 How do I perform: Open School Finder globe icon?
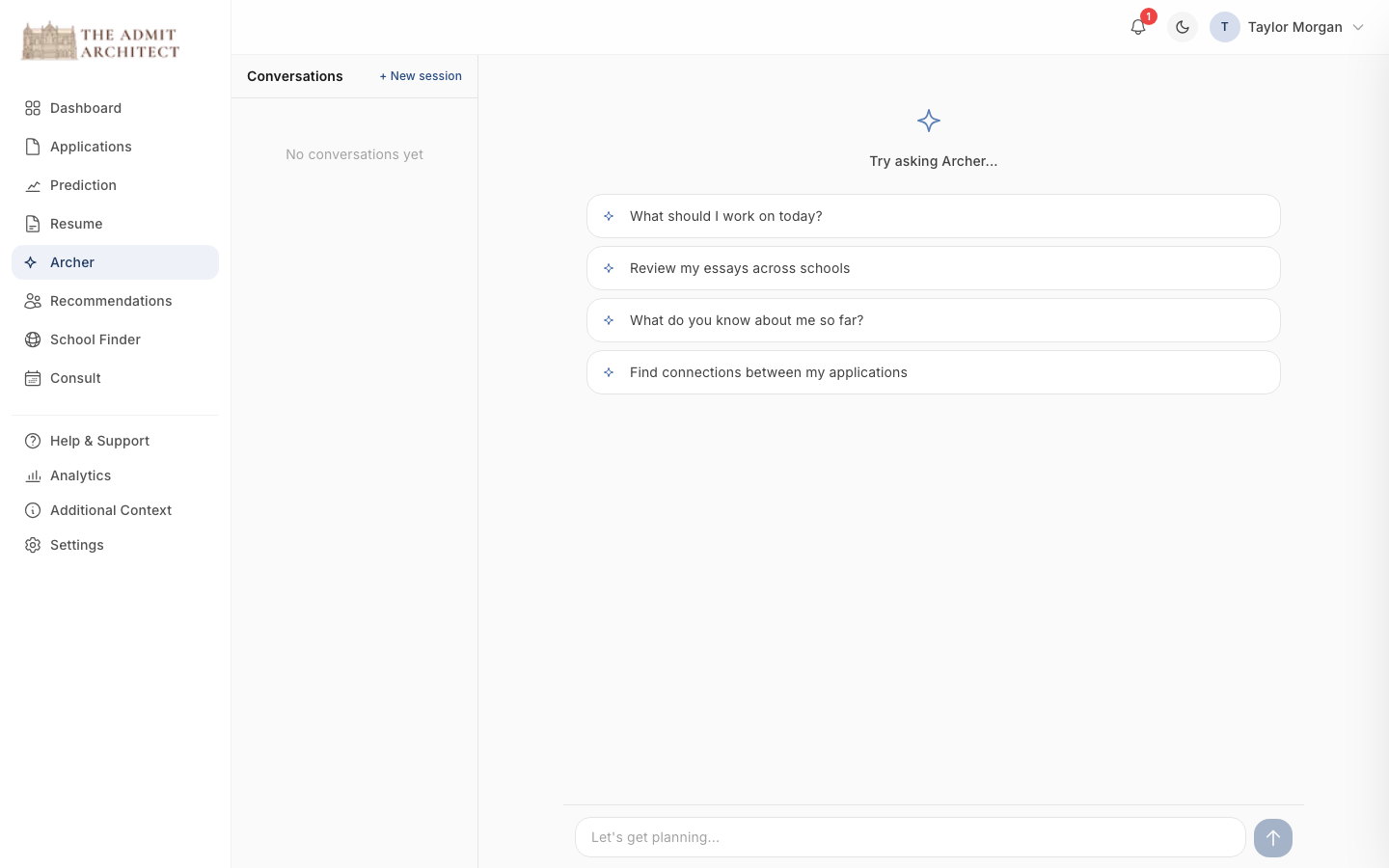(33, 339)
